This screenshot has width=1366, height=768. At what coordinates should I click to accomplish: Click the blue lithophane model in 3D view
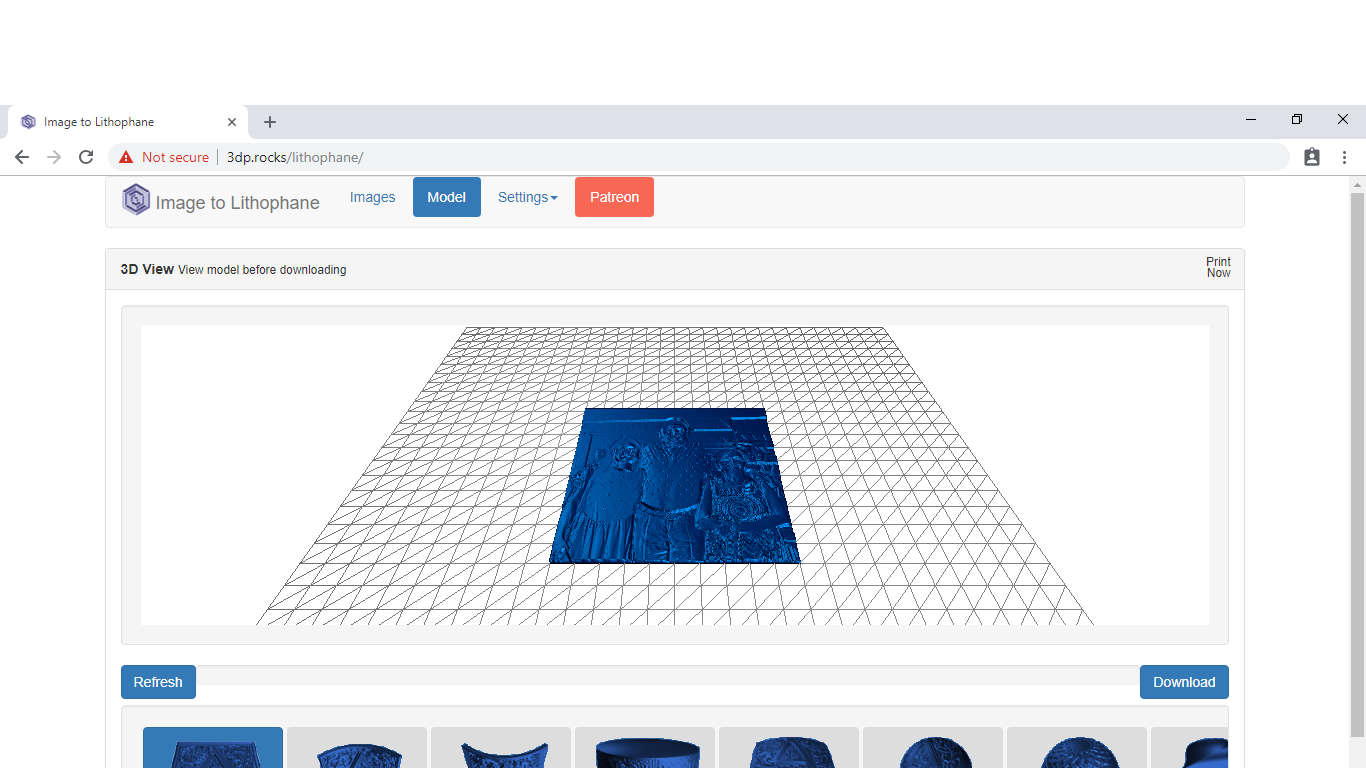(675, 486)
